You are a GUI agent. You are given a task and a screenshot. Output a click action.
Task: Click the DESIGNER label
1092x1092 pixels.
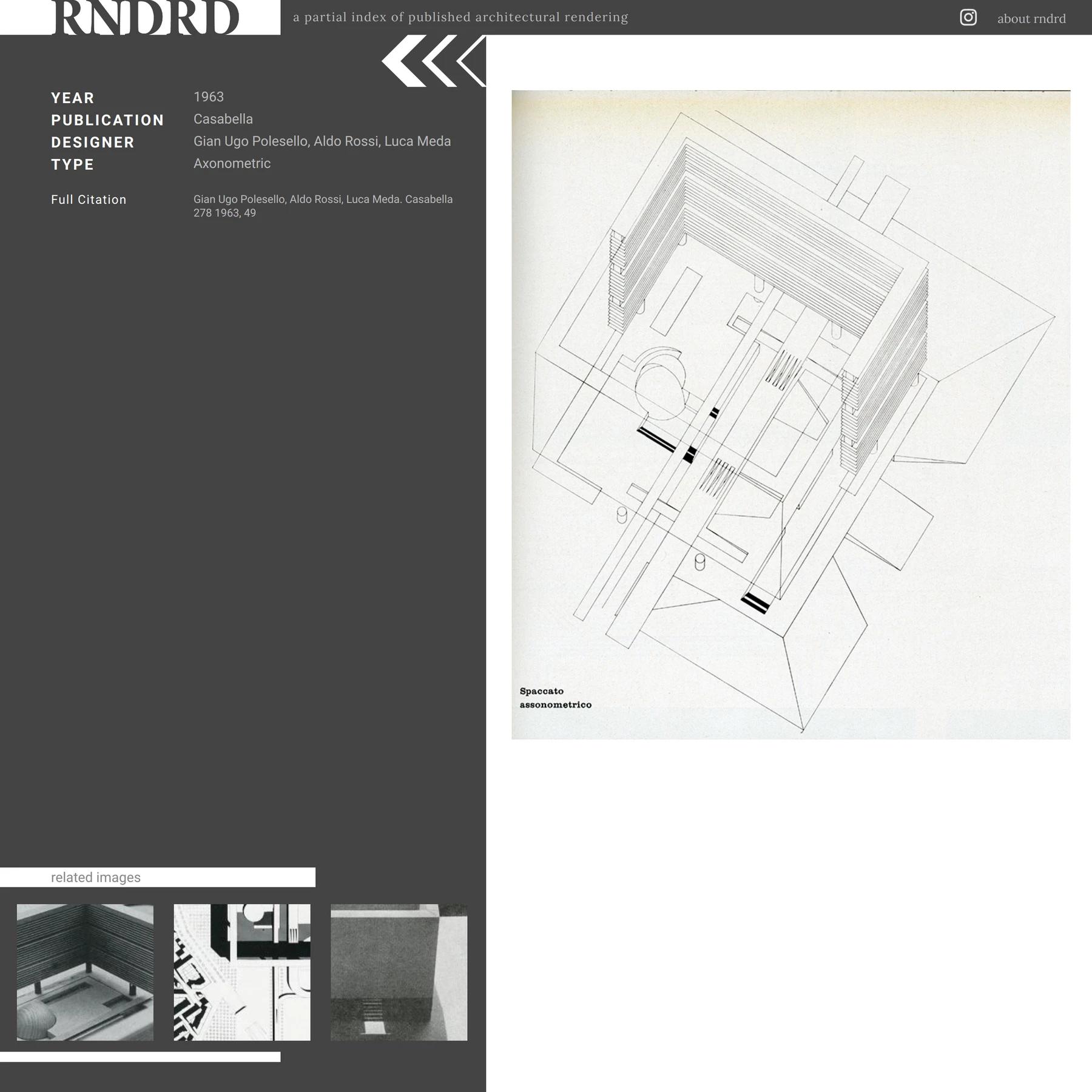click(x=93, y=143)
